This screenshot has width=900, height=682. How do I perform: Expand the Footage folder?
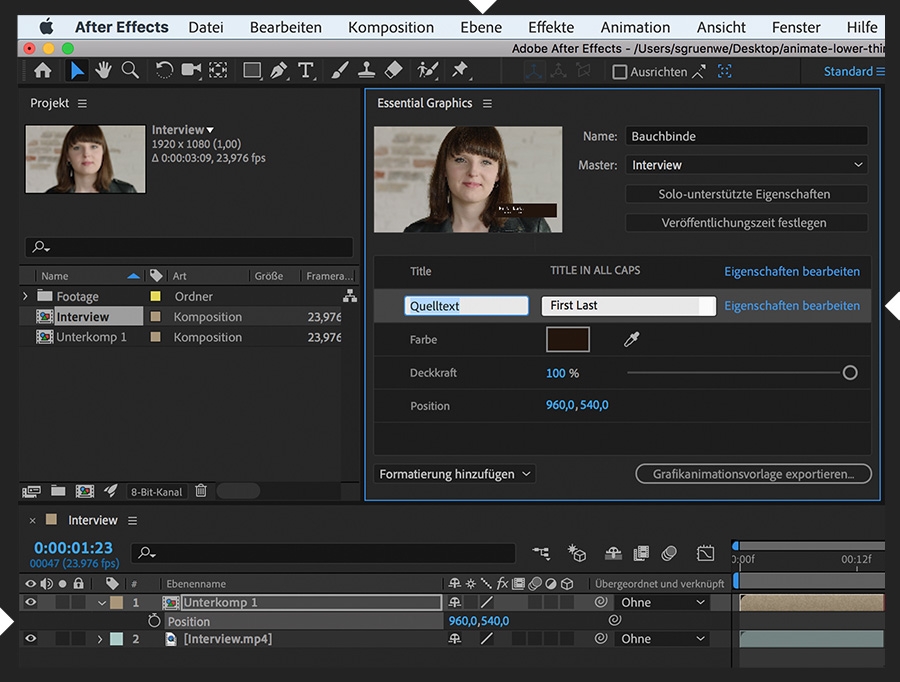pyautogui.click(x=26, y=297)
